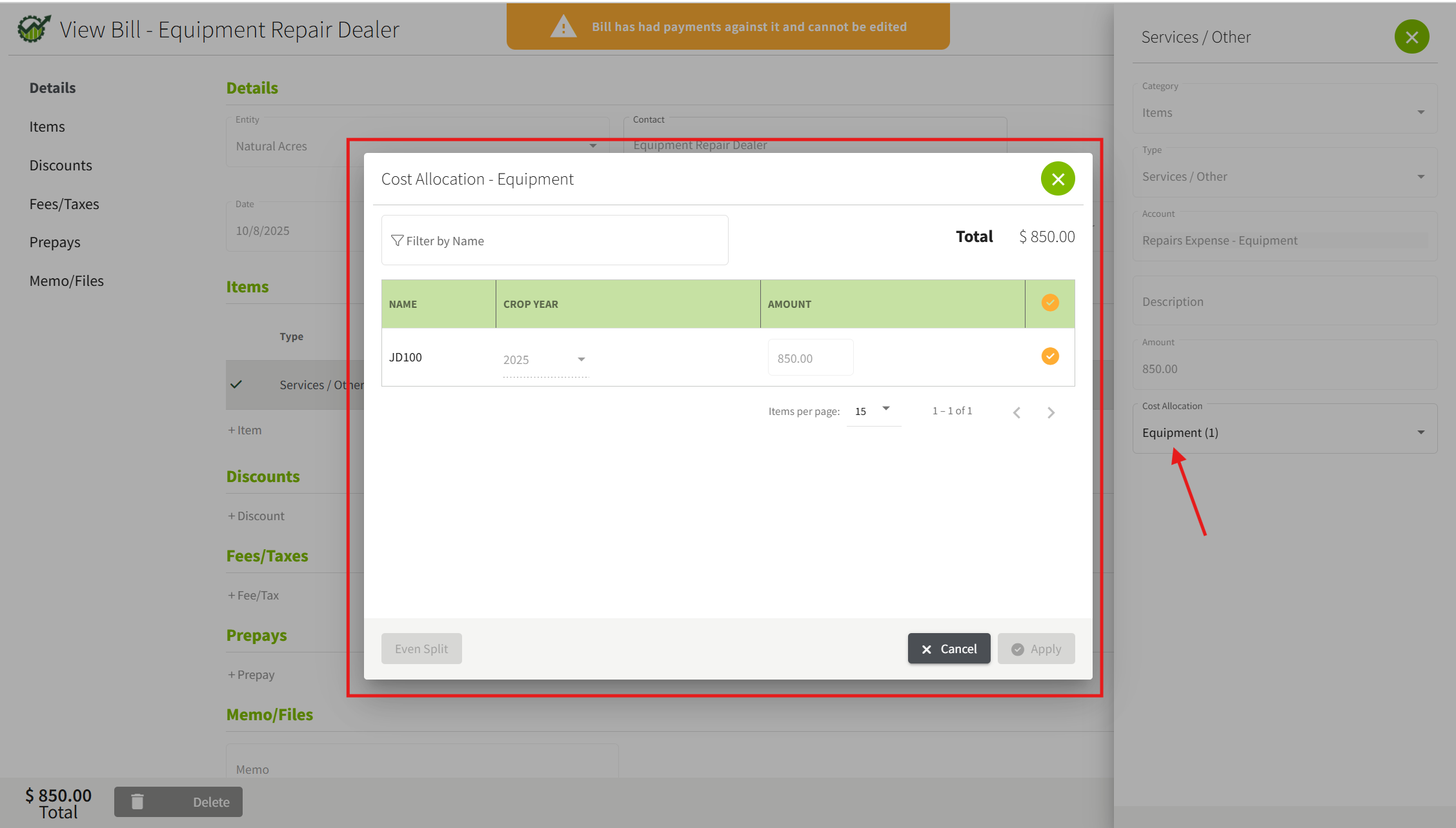The height and width of the screenshot is (828, 1456).
Task: Close the Services / Other side panel
Action: [1411, 37]
